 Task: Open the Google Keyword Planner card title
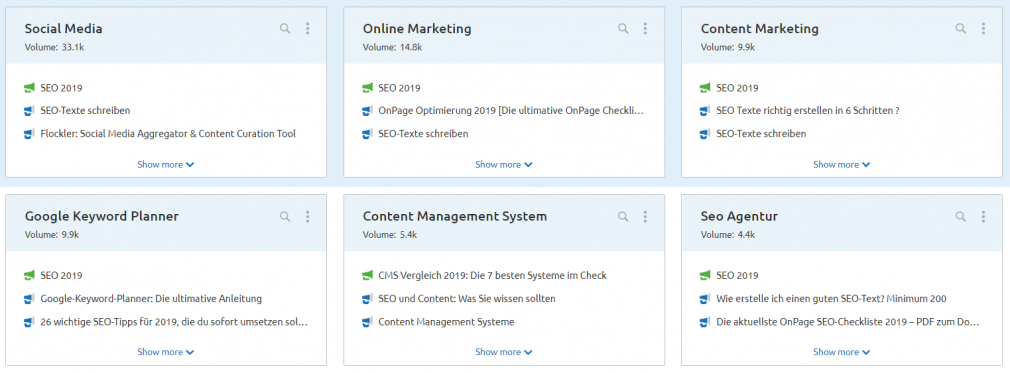click(102, 216)
